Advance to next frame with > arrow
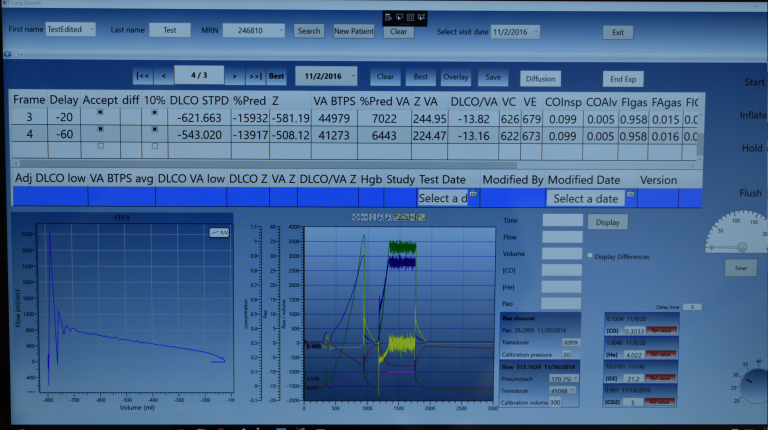The width and height of the screenshot is (768, 430). (x=234, y=76)
